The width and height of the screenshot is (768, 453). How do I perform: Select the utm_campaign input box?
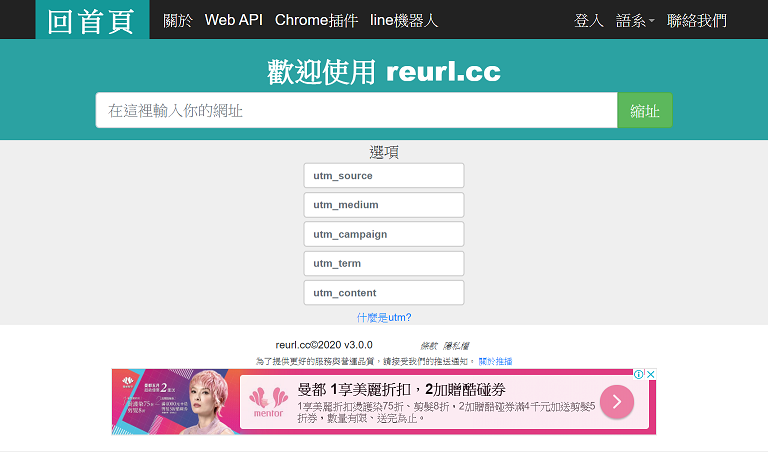click(384, 234)
